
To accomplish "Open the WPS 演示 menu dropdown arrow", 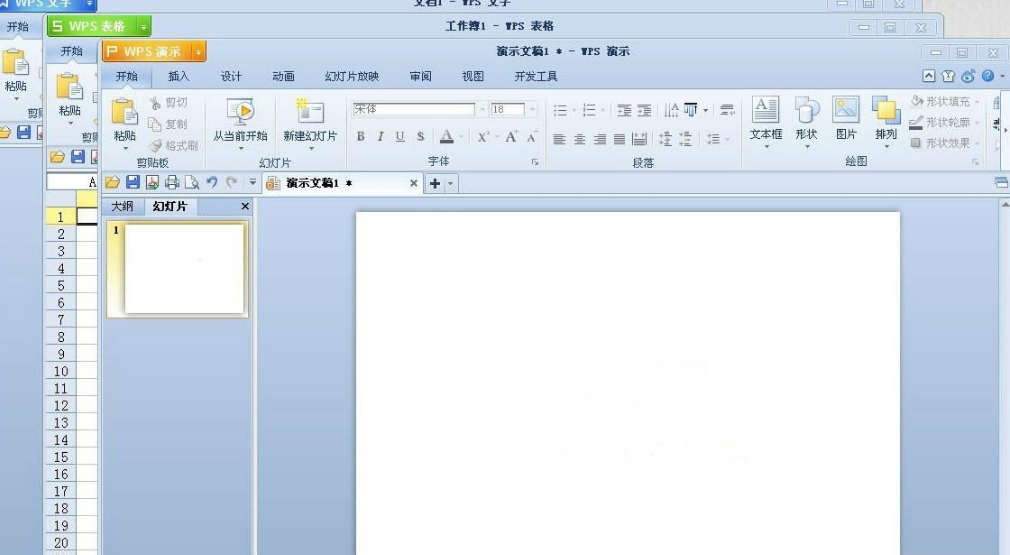I will 198,52.
